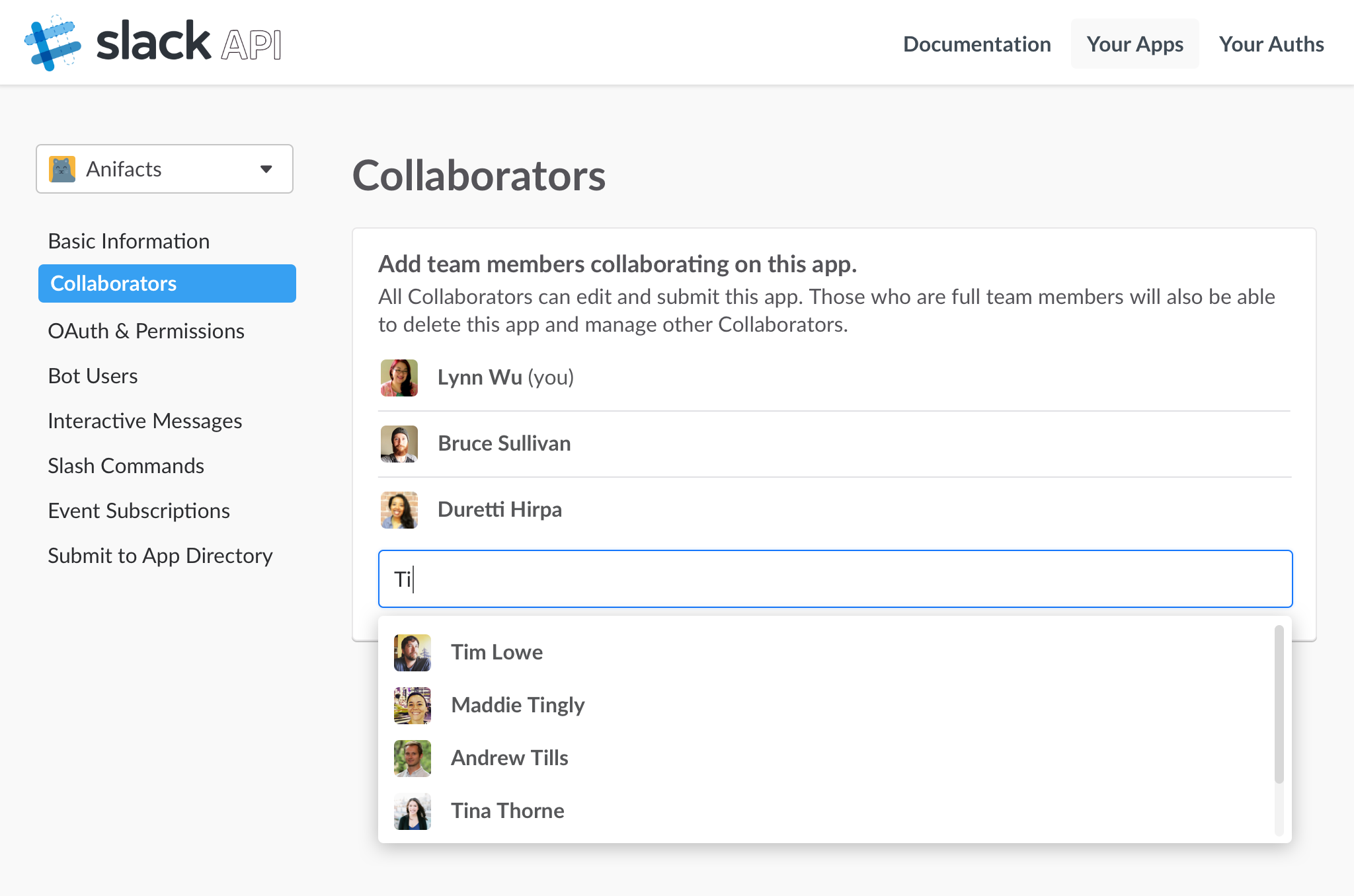The image size is (1354, 896).
Task: Open Your Auths page
Action: pyautogui.click(x=1271, y=44)
